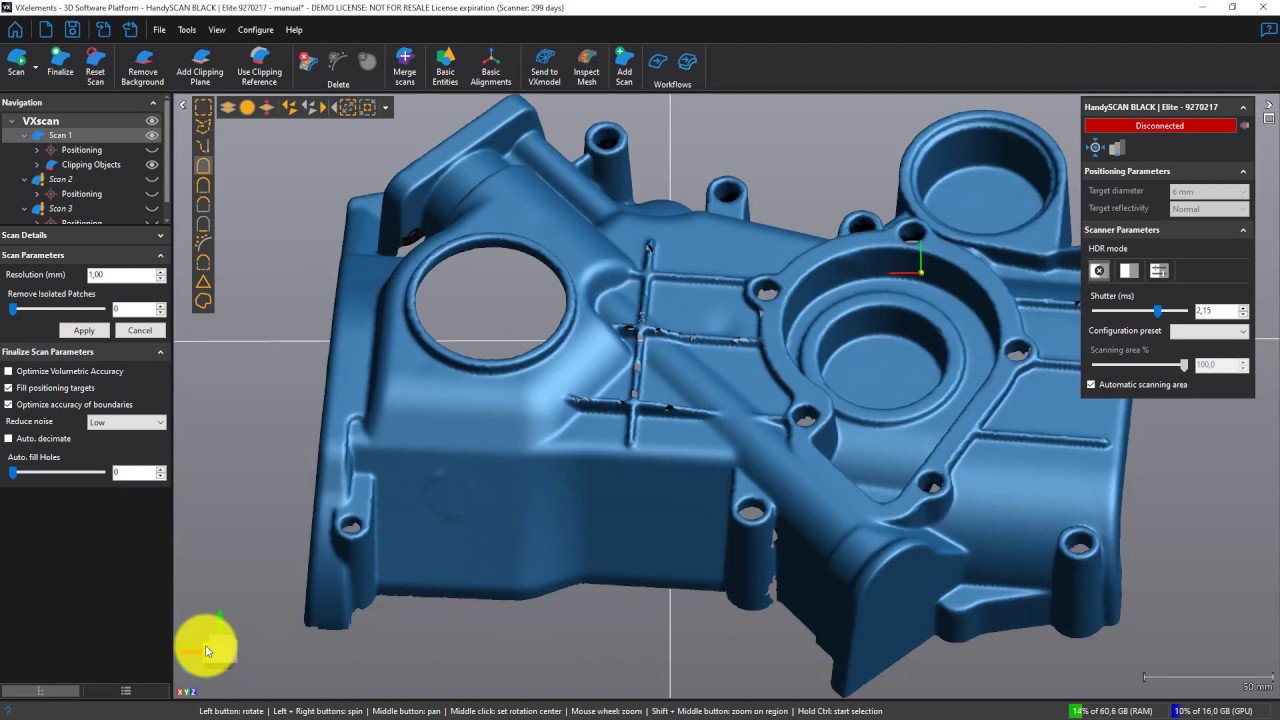Open the Tools menu

coord(187,30)
